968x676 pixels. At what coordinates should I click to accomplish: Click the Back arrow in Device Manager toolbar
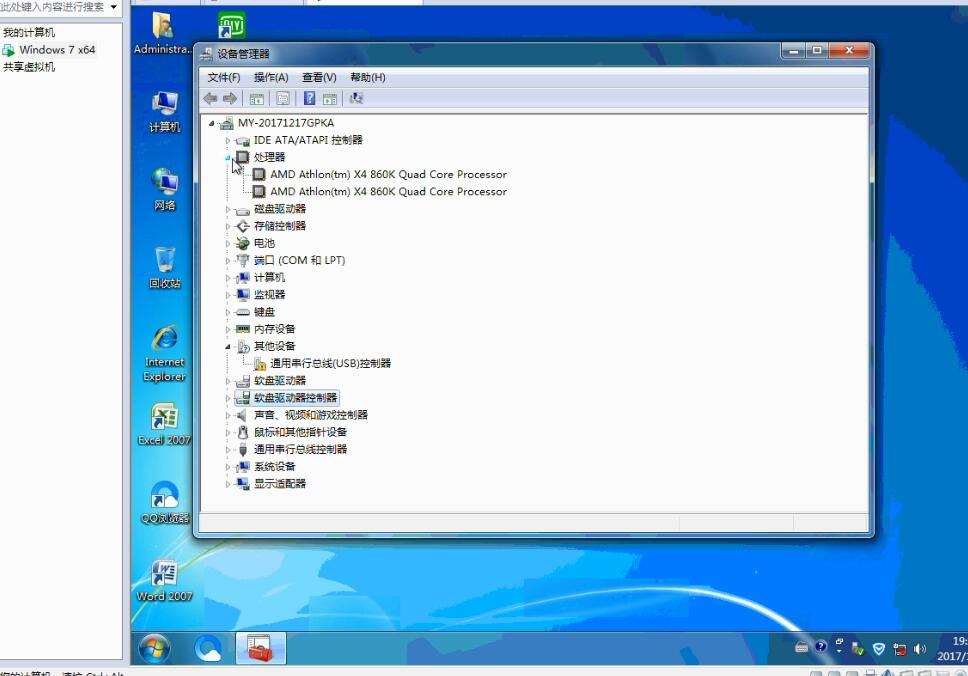[x=210, y=98]
